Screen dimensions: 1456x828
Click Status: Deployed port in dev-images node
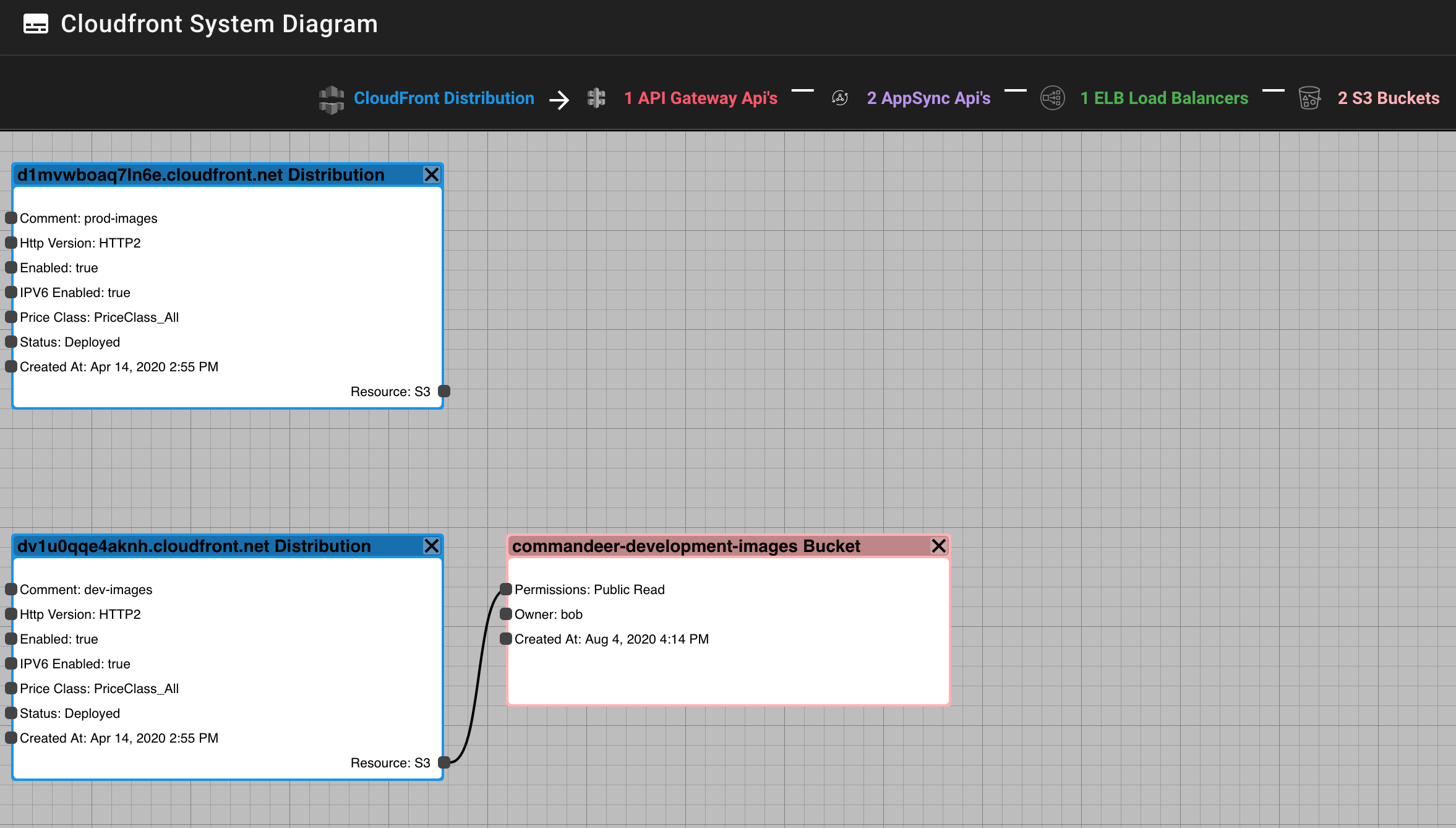tap(11, 713)
